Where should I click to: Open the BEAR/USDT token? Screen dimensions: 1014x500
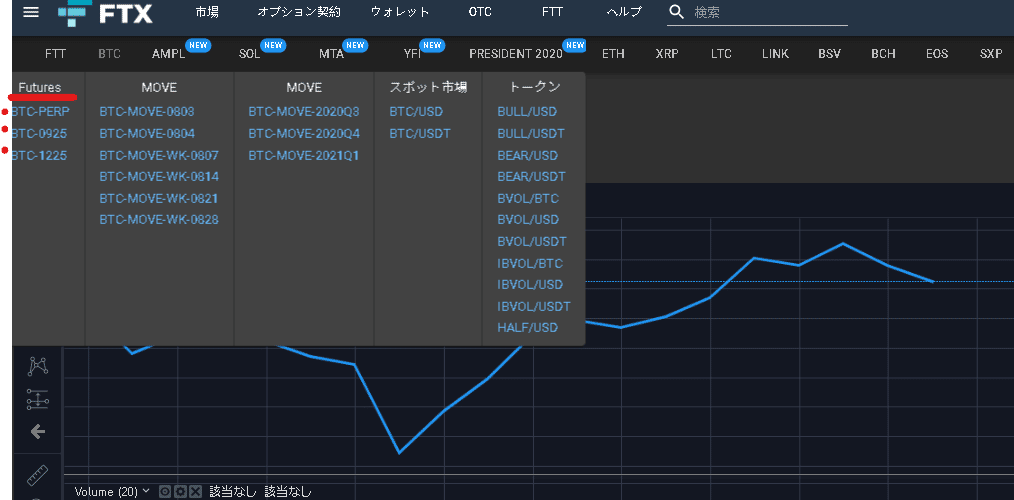pos(532,177)
